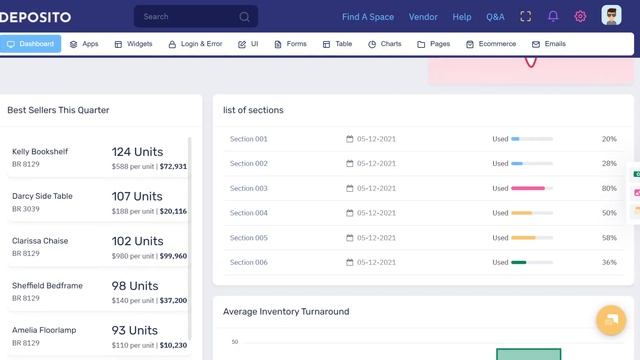
Task: Focus the Search input field
Action: 196,16
